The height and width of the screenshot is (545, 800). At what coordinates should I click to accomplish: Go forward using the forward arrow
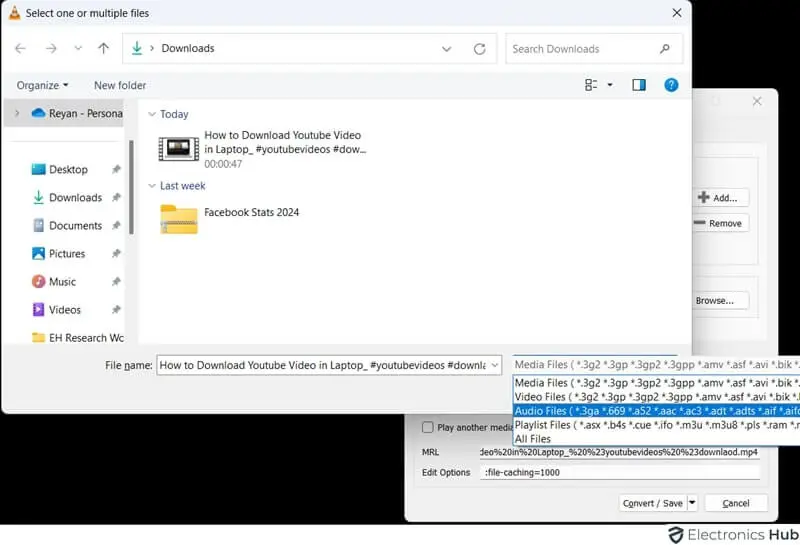[x=51, y=48]
